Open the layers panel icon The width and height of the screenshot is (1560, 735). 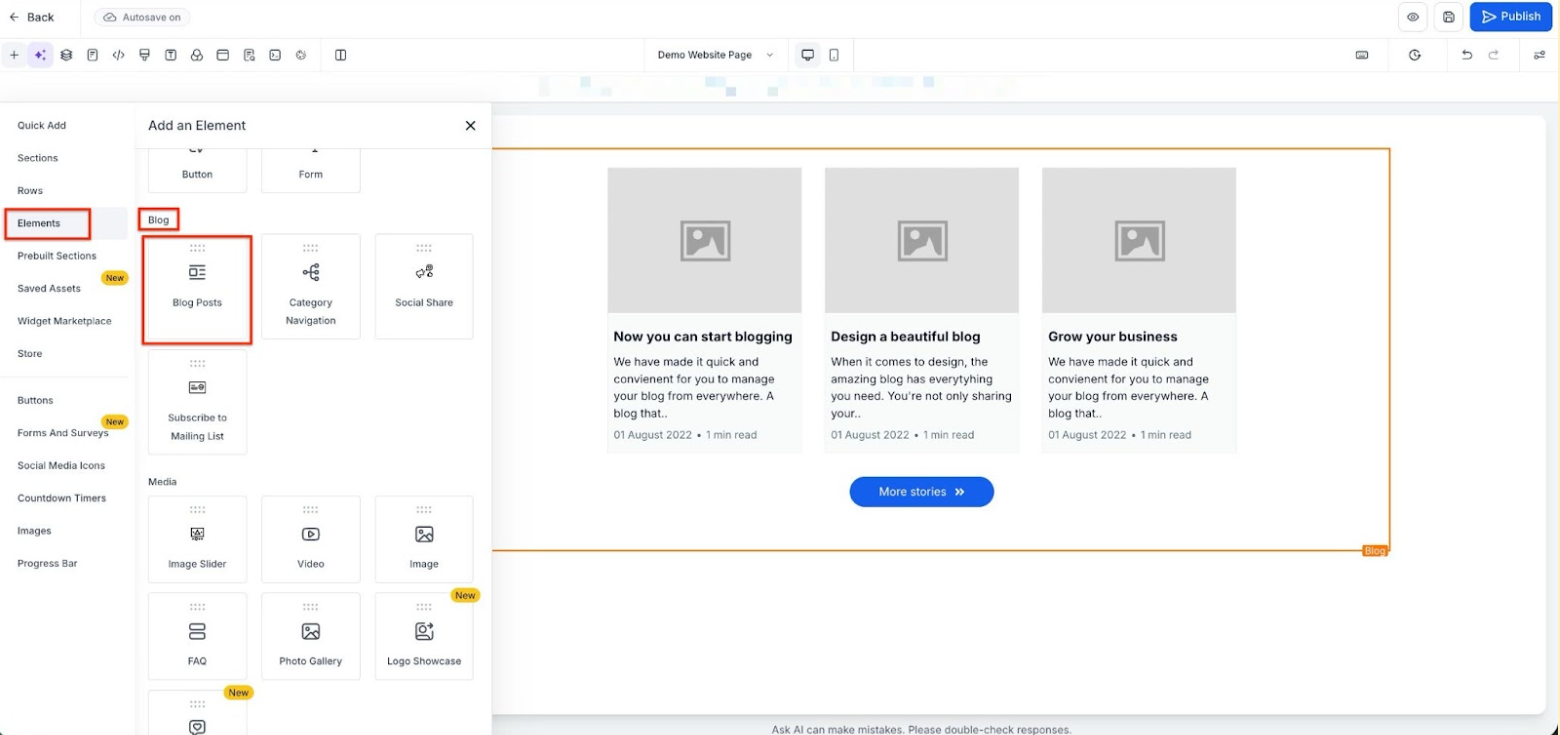66,55
